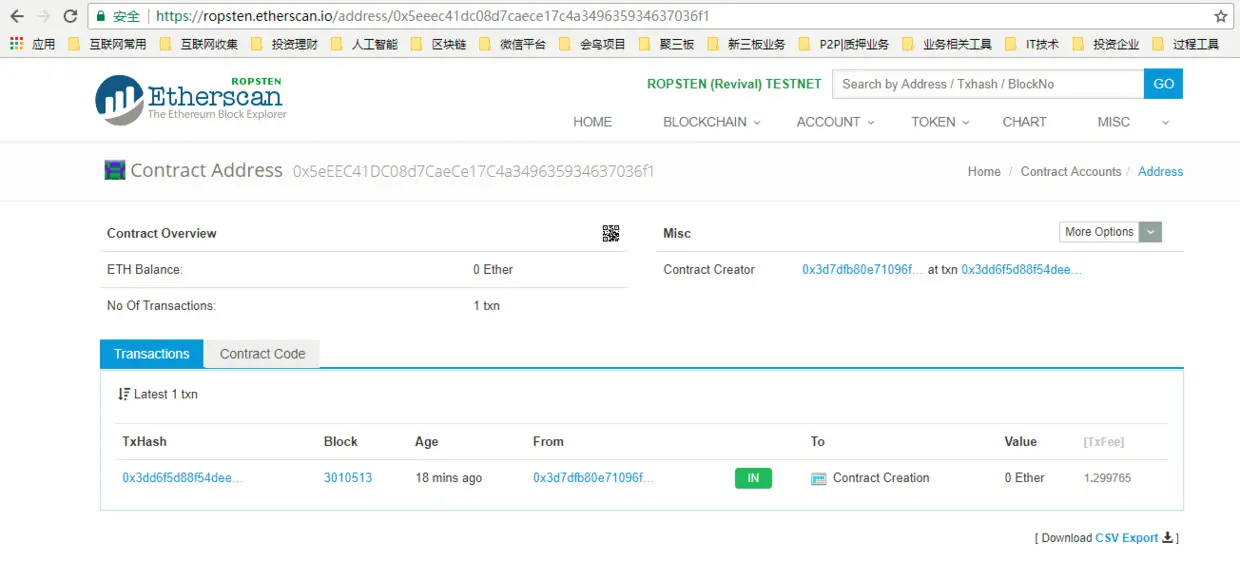Image resolution: width=1240 pixels, height=561 pixels.
Task: Click the download icon next to CSV Export
Action: pos(1167,537)
